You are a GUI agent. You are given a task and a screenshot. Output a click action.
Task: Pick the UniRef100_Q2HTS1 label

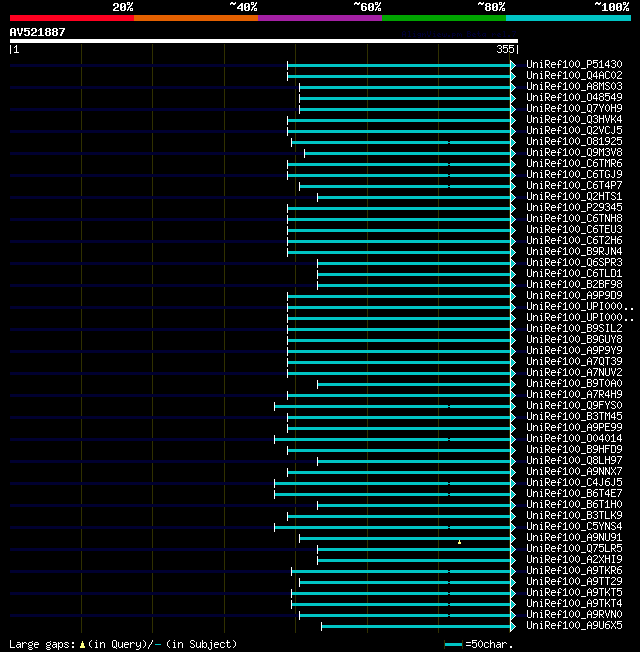coord(574,196)
